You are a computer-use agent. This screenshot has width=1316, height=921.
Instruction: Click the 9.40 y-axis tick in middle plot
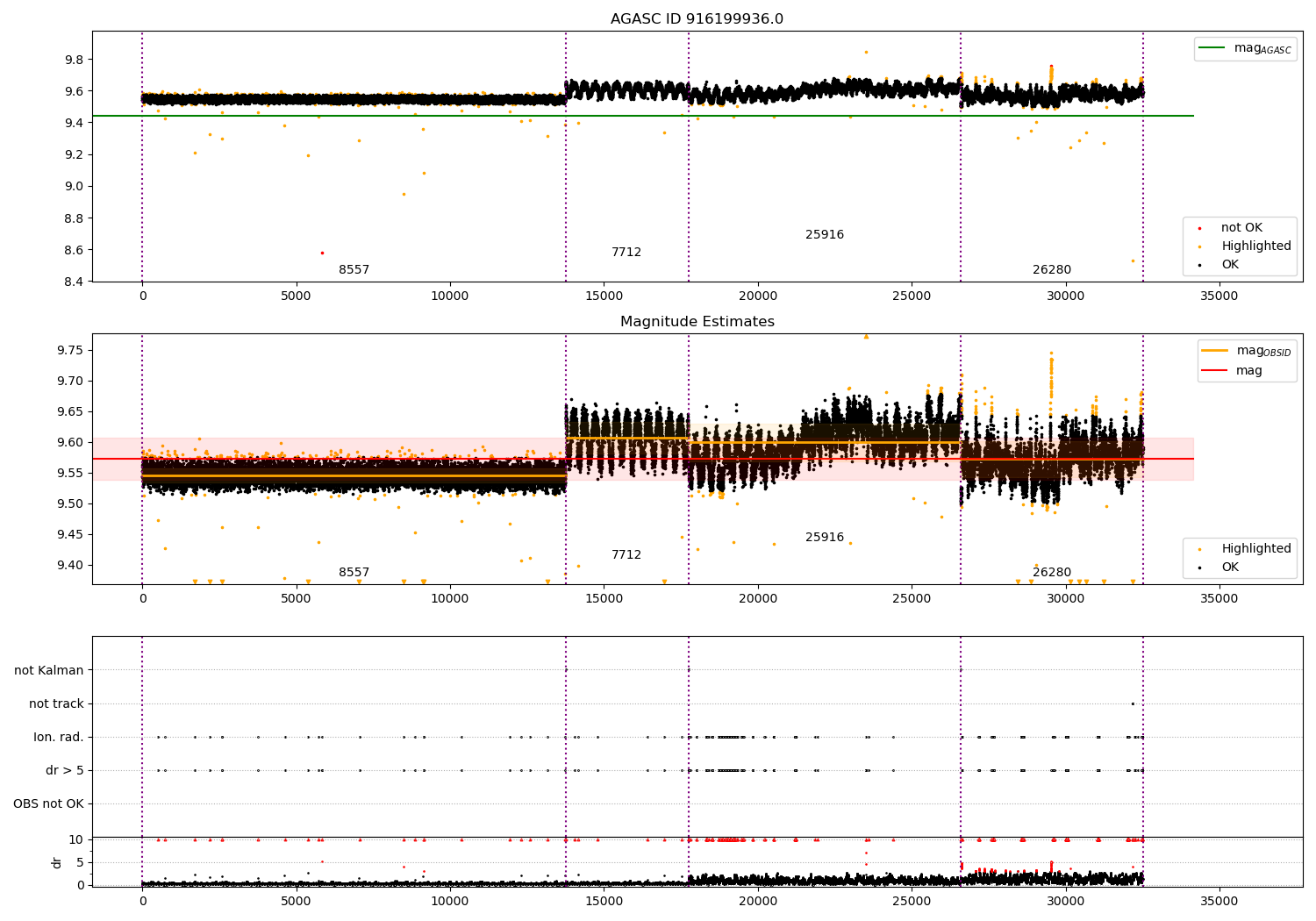pos(70,566)
